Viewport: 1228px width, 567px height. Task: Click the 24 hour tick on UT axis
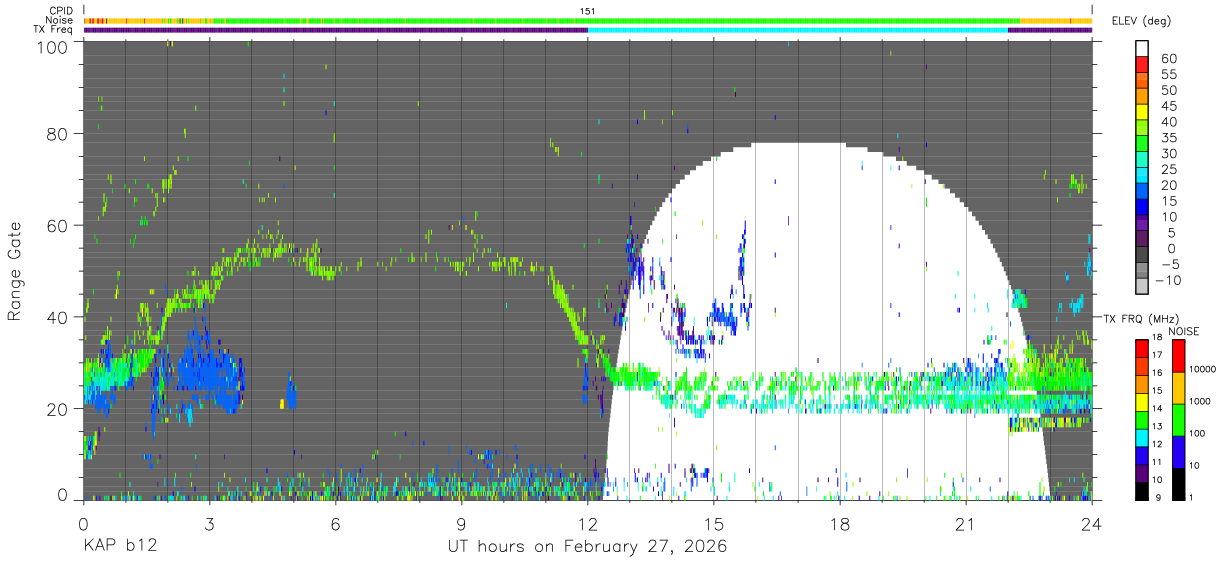(1092, 522)
